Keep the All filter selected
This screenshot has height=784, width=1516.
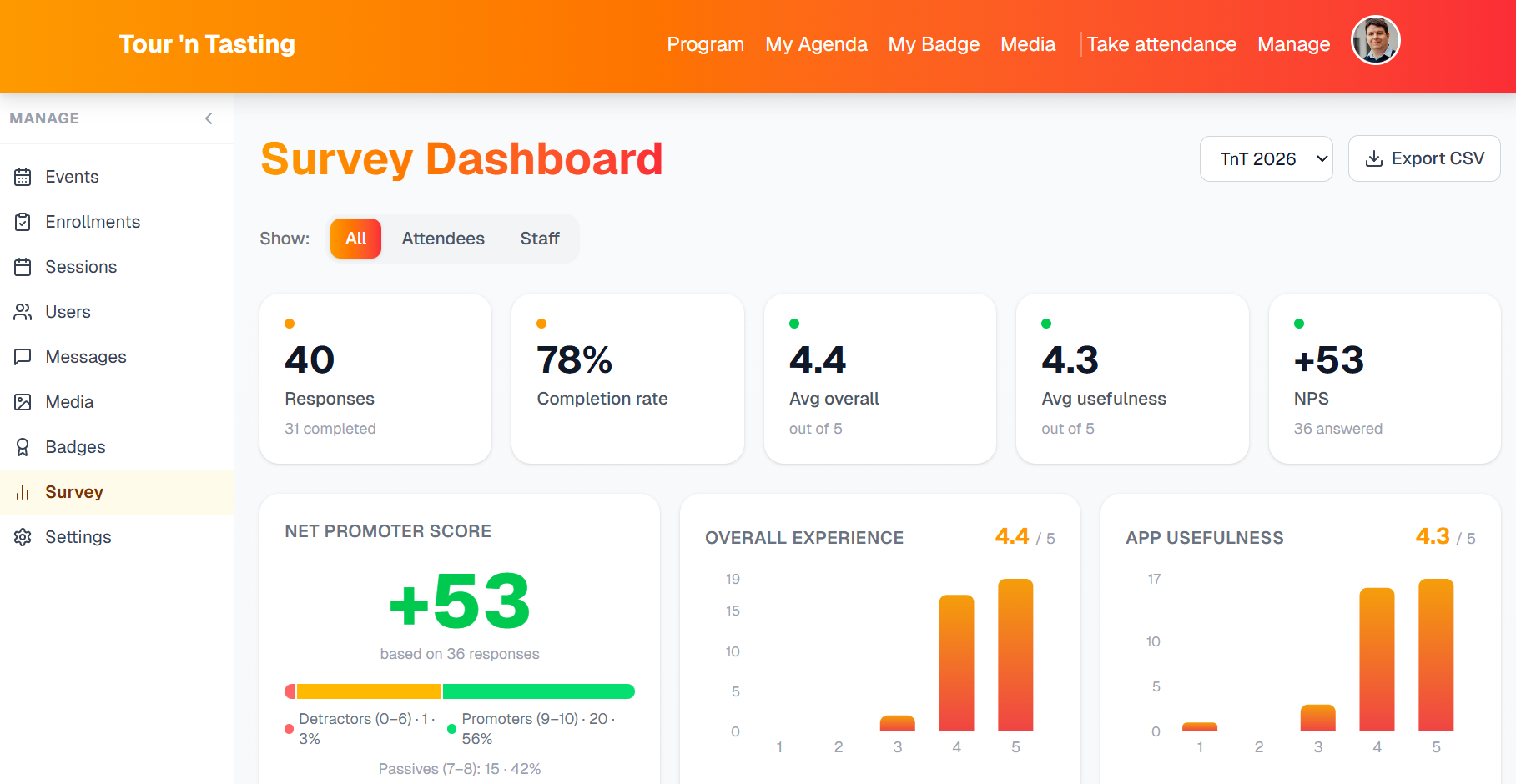tap(355, 238)
